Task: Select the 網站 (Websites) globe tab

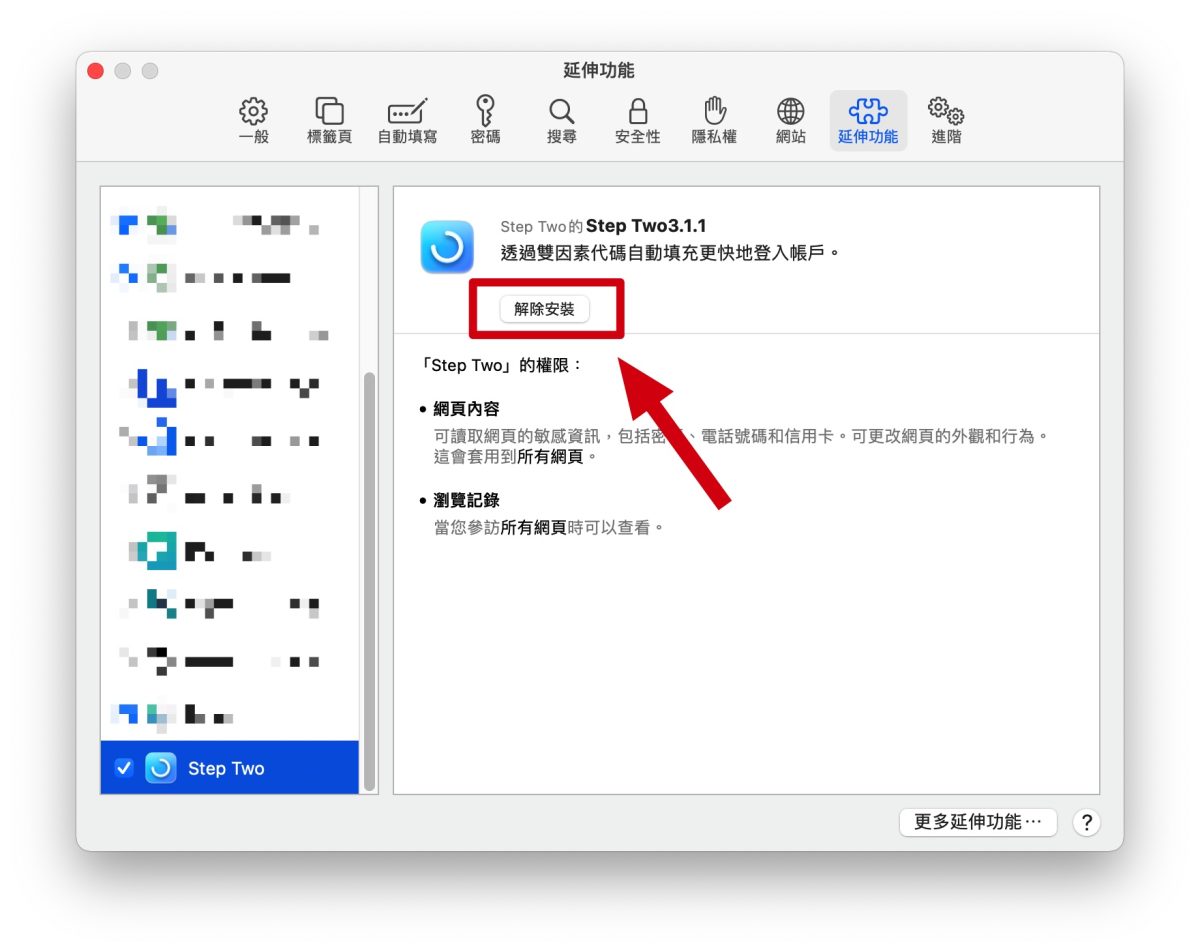Action: click(x=791, y=121)
